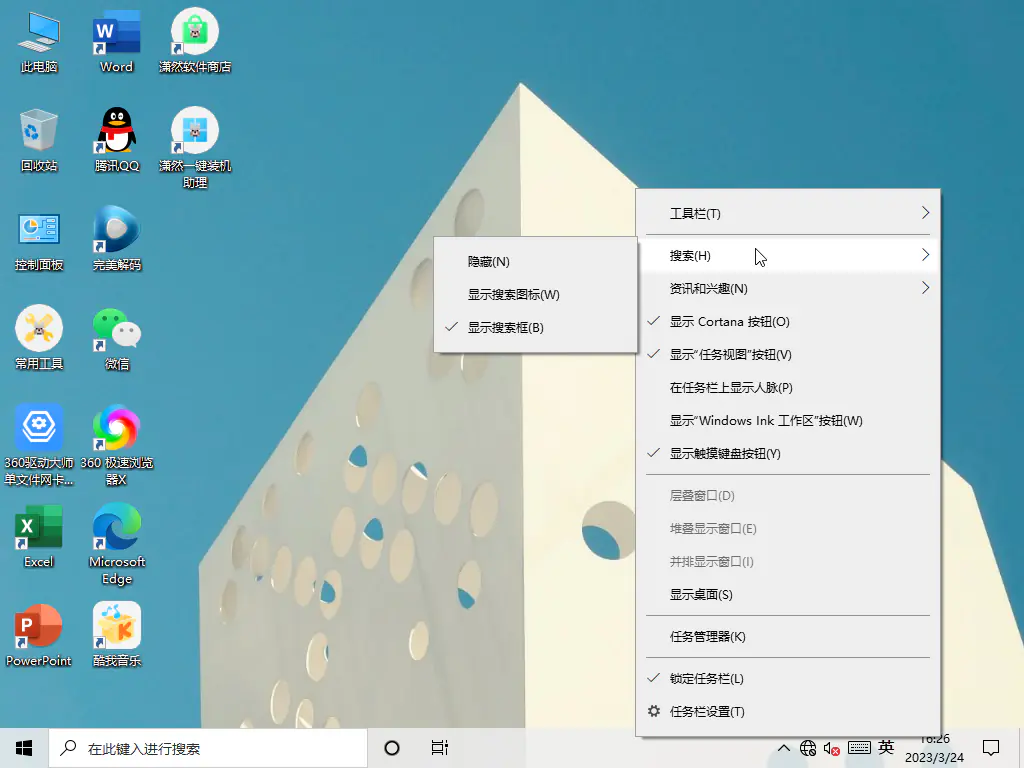Click the Excel desktop shortcut icon

[x=39, y=527]
